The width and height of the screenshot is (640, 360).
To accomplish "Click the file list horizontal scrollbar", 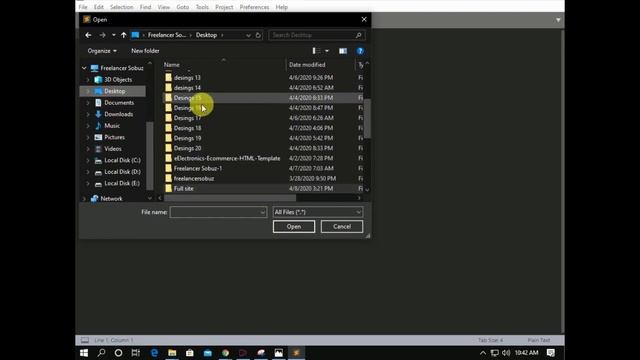I will pos(230,198).
